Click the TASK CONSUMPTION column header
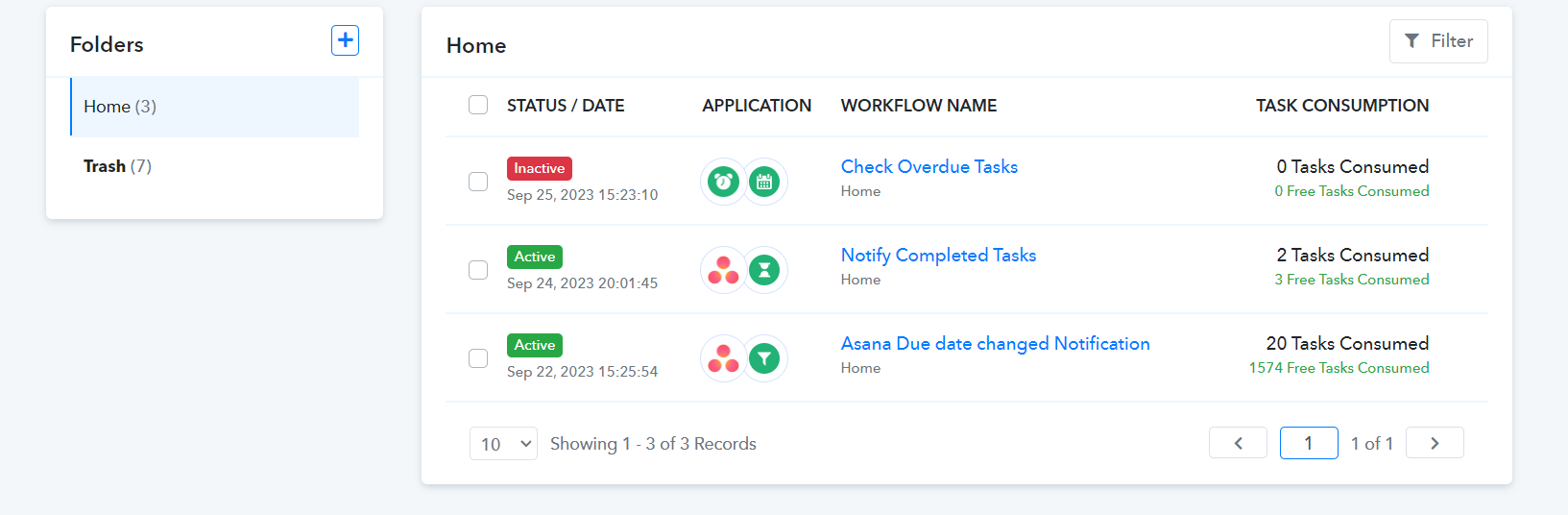The height and width of the screenshot is (515, 1568). point(1342,106)
